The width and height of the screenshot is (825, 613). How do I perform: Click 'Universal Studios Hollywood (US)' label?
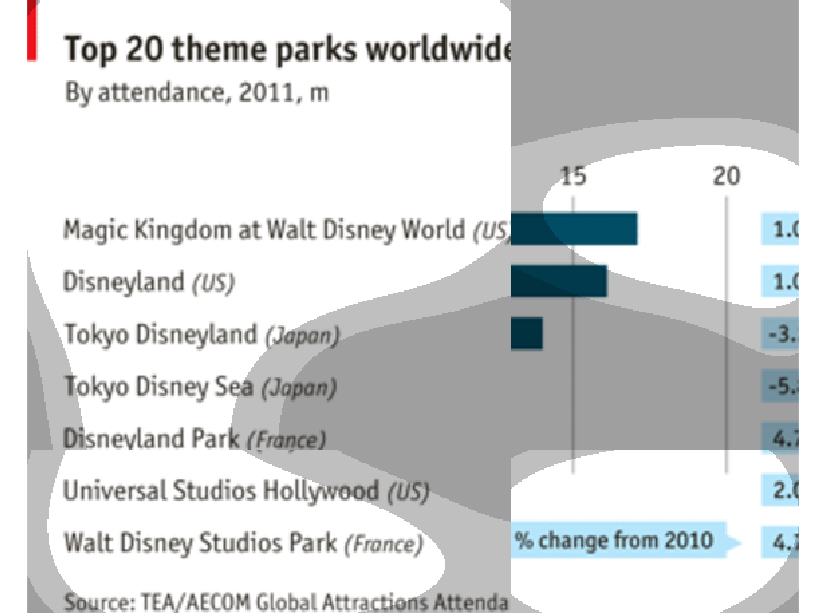[x=246, y=491]
